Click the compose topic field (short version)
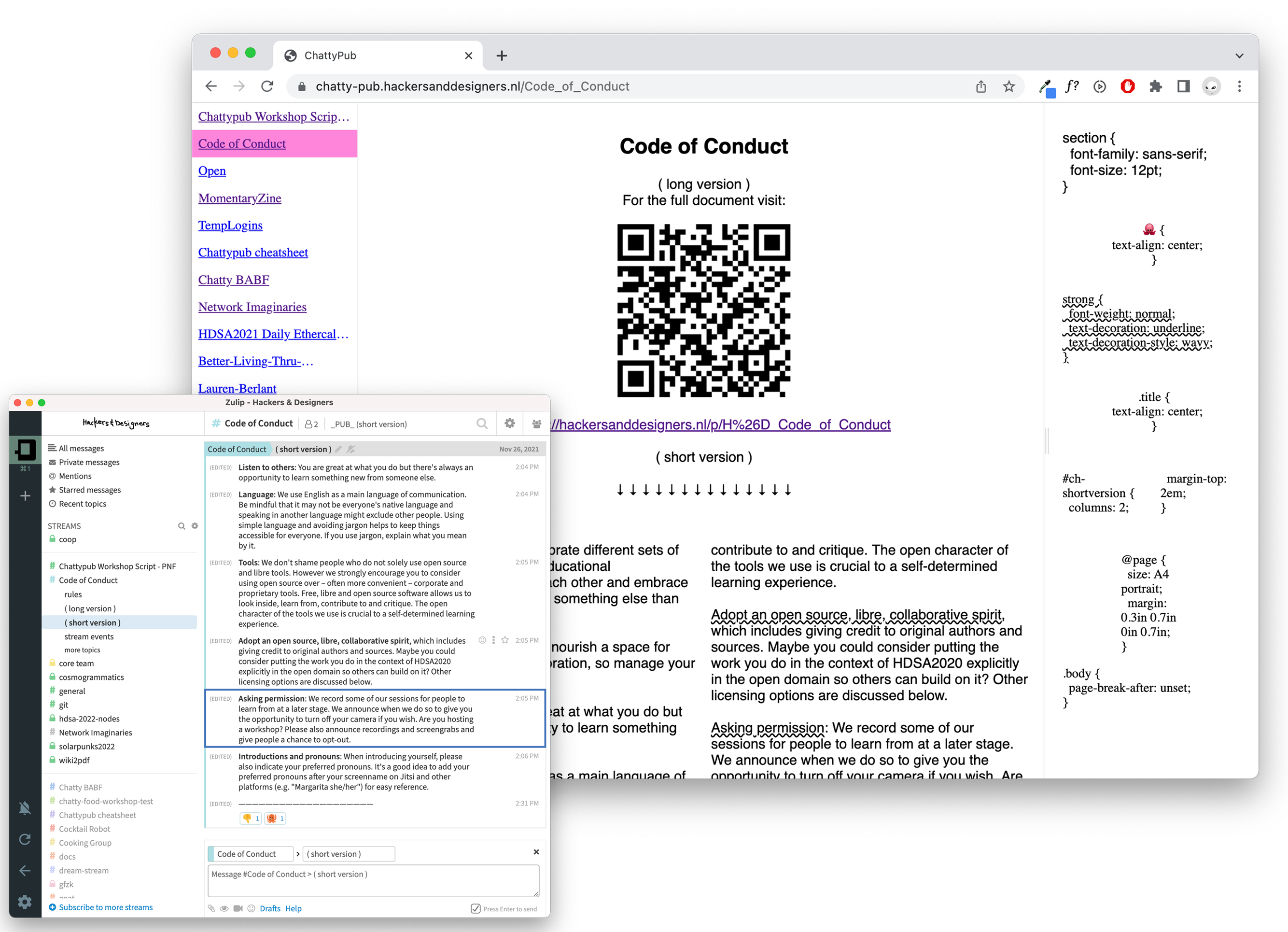 (349, 854)
